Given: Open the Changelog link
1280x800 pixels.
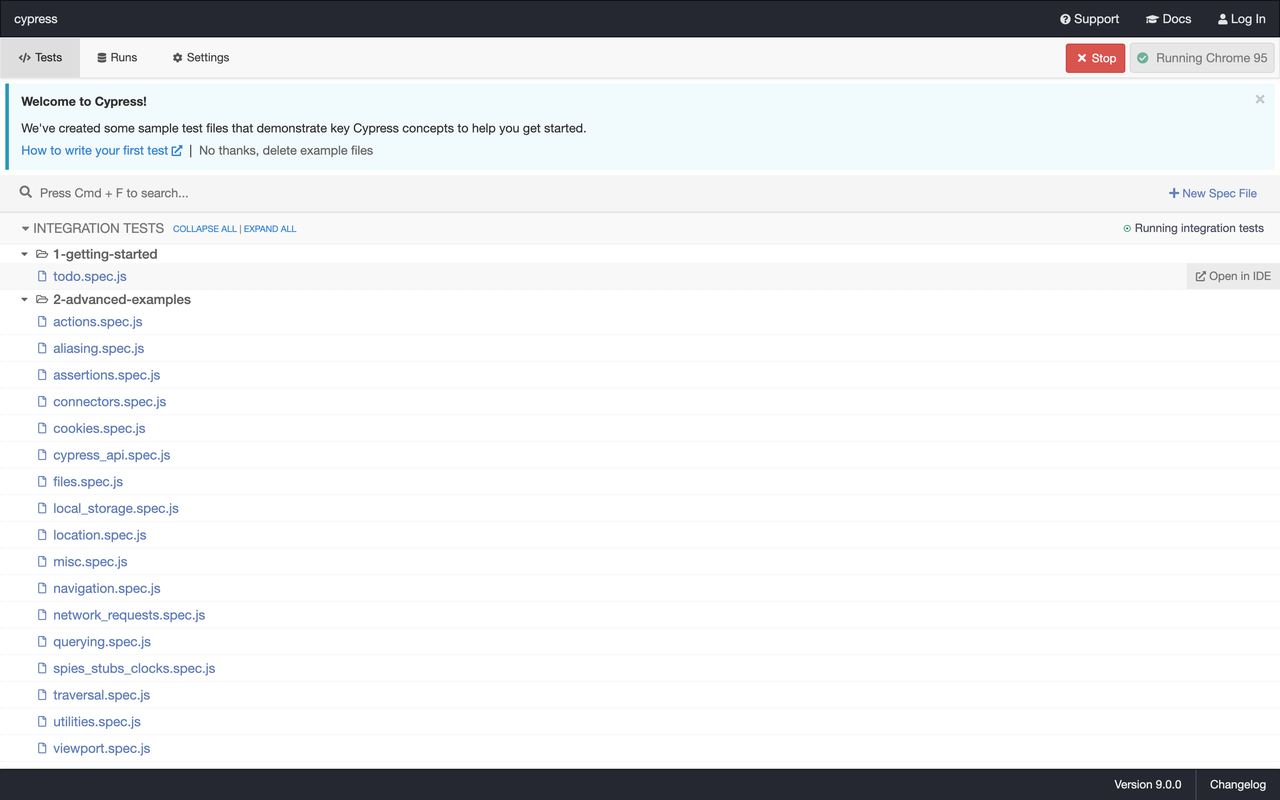Looking at the screenshot, I should (1238, 784).
